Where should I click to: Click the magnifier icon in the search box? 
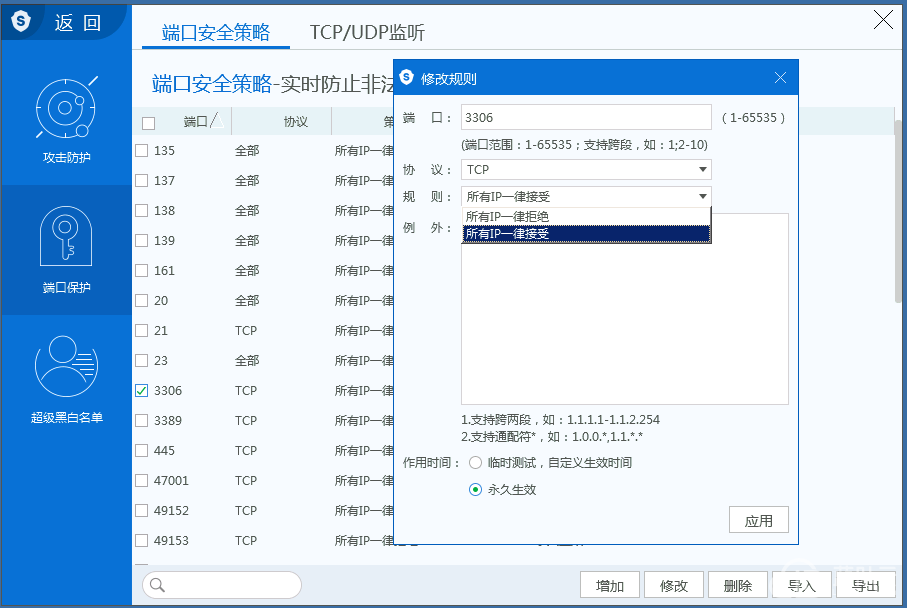tap(157, 585)
